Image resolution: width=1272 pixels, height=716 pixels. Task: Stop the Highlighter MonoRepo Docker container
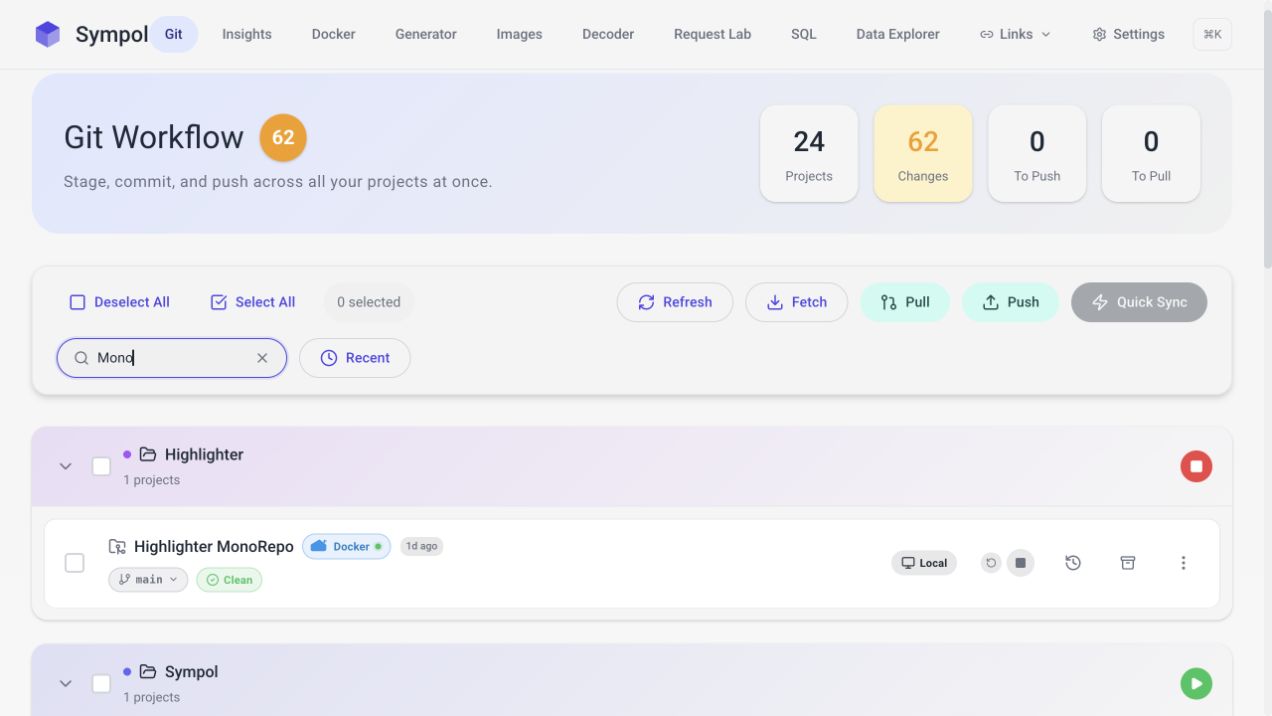[x=1020, y=563]
